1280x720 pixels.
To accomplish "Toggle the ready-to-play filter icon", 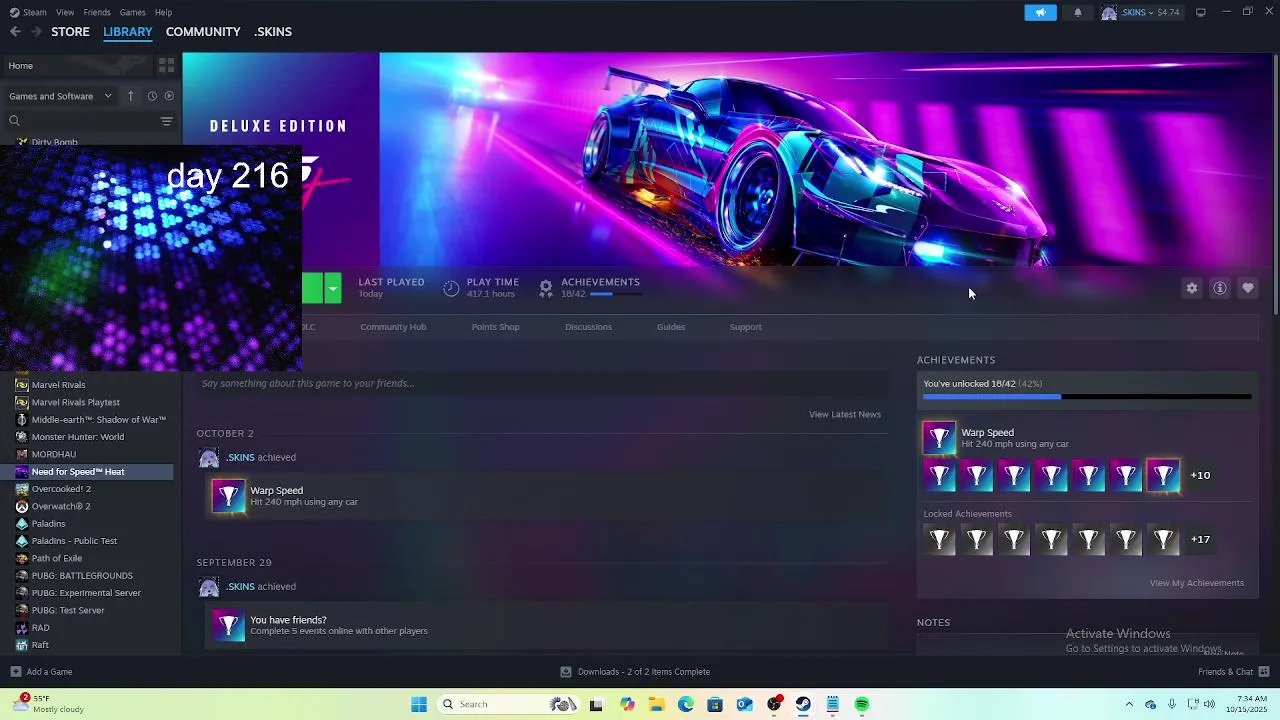I will pyautogui.click(x=169, y=96).
